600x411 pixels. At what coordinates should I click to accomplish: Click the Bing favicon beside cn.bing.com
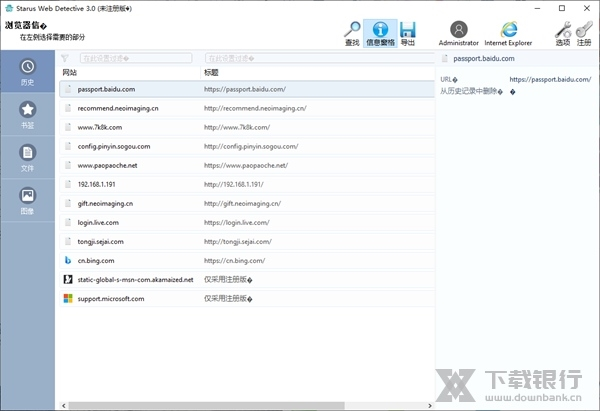point(68,260)
